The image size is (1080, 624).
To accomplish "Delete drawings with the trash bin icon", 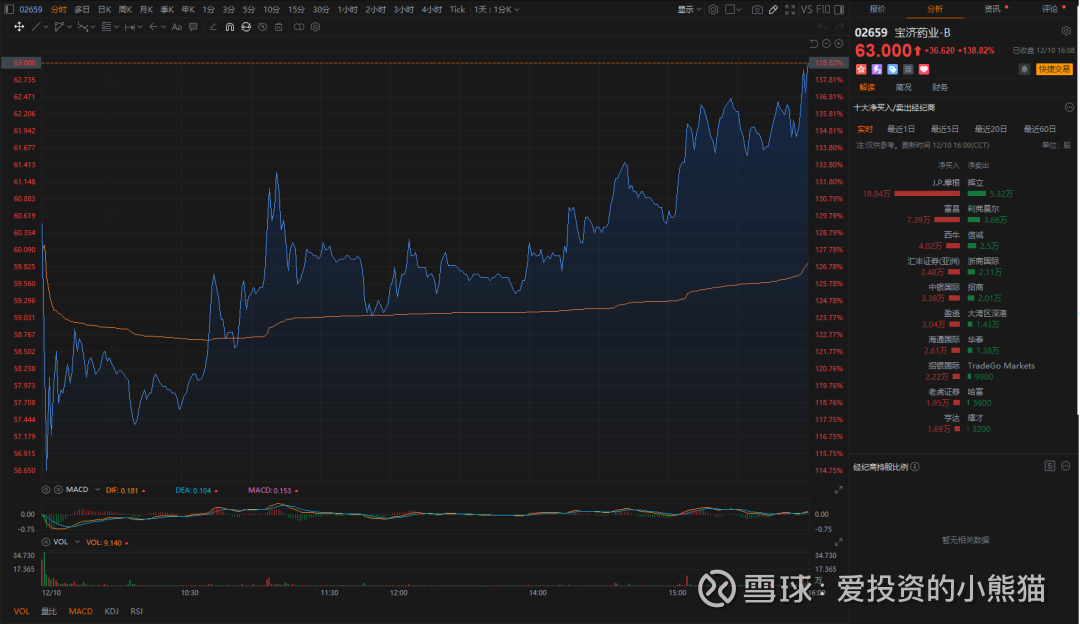I will tap(279, 27).
